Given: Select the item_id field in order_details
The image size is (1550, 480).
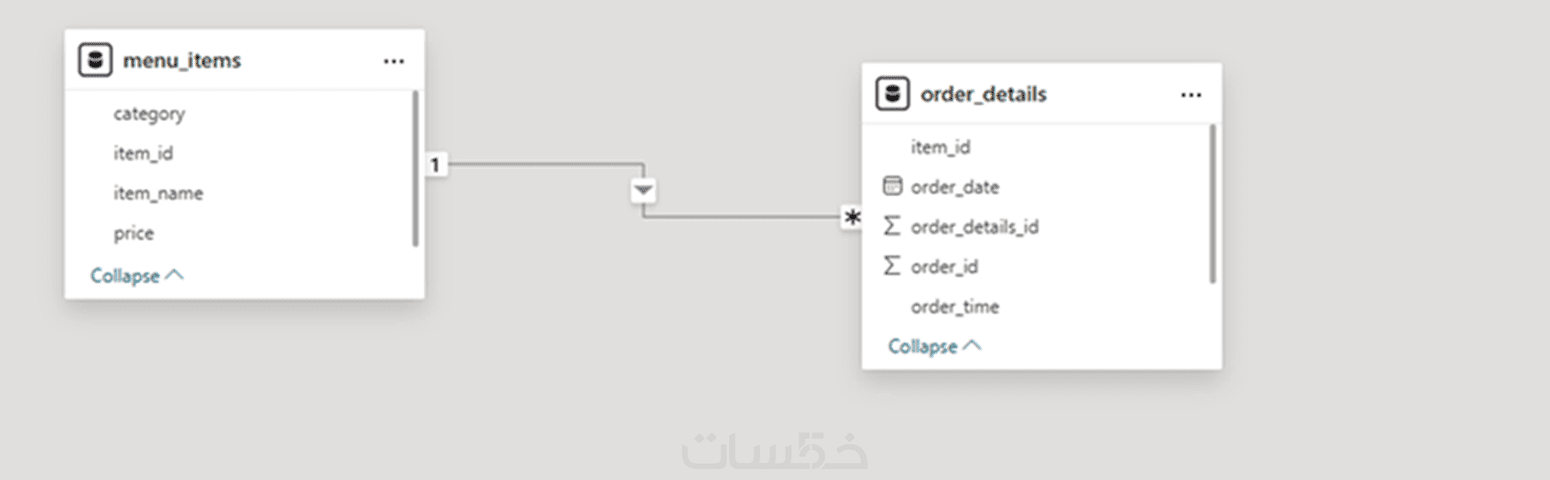Looking at the screenshot, I should coord(940,148).
